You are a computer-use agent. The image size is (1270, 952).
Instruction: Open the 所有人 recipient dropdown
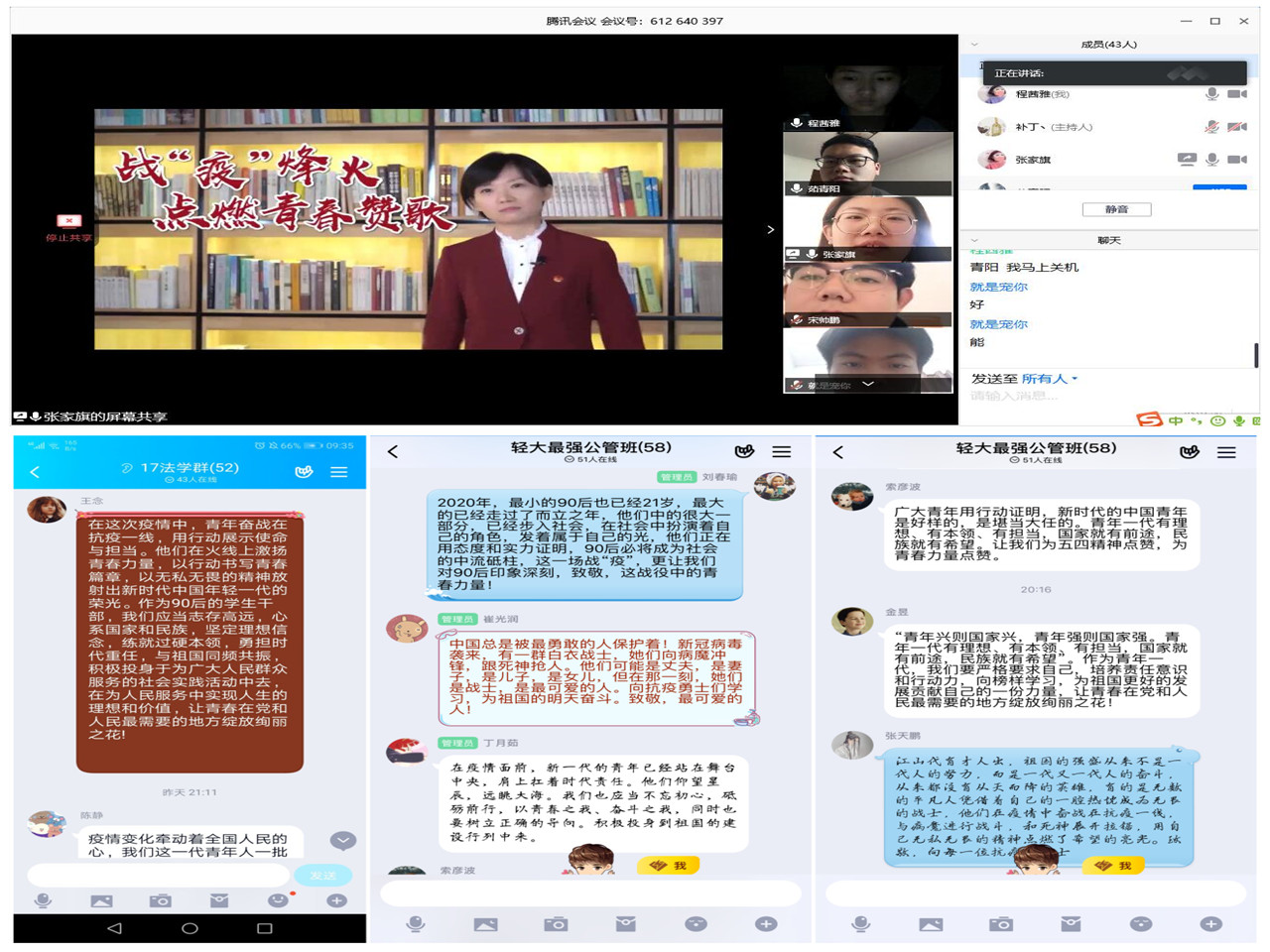click(1050, 379)
